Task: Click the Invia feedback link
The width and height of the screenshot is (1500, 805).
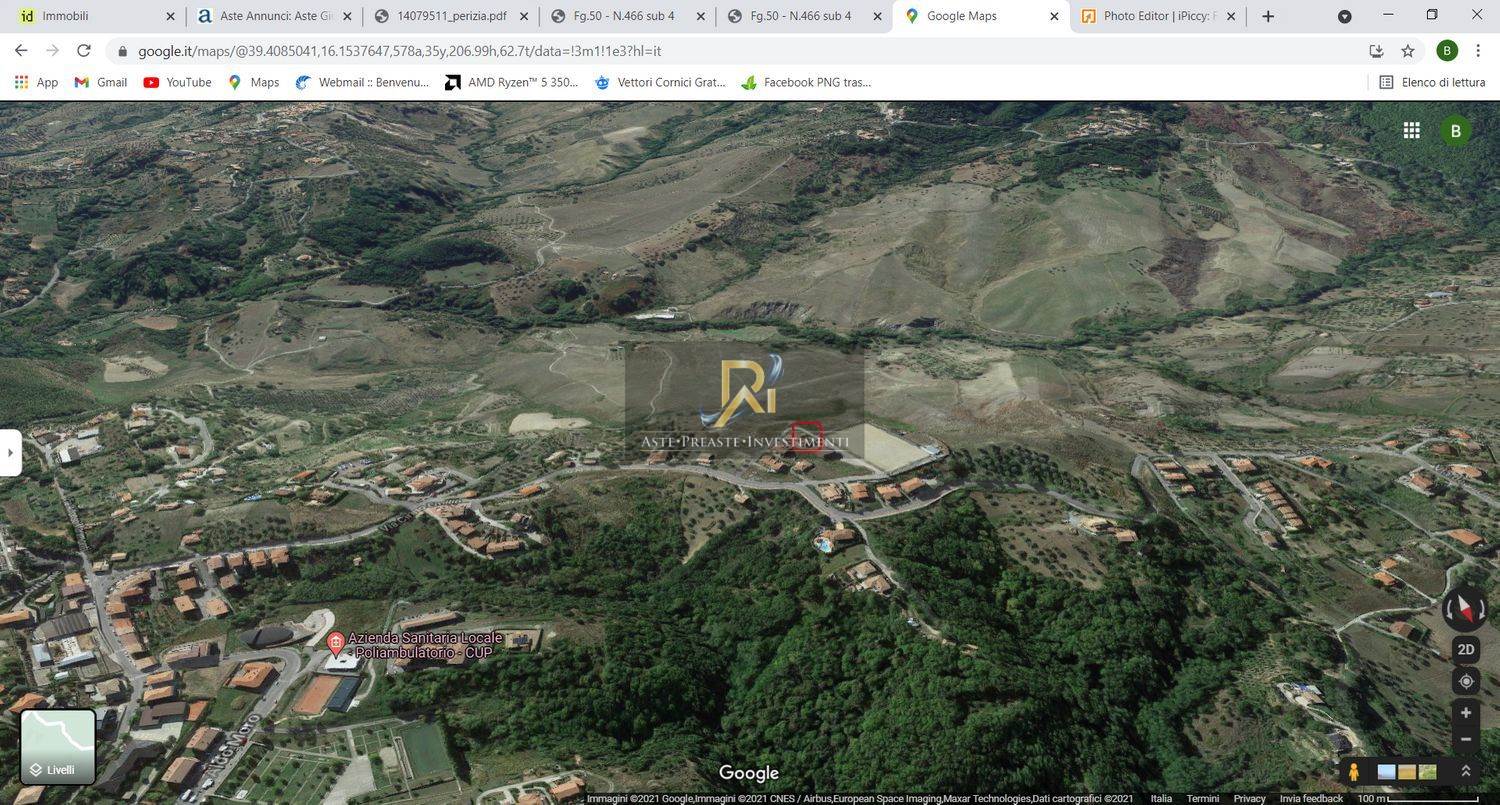Action: coord(1310,798)
